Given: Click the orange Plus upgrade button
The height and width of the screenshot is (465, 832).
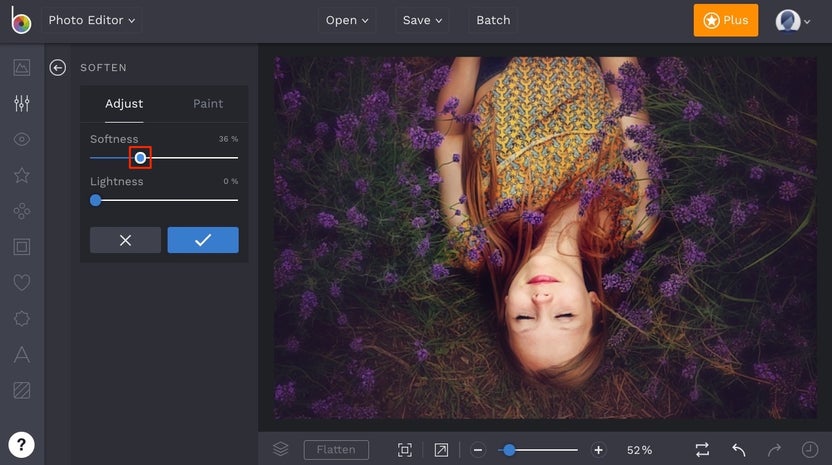Looking at the screenshot, I should click(x=726, y=20).
